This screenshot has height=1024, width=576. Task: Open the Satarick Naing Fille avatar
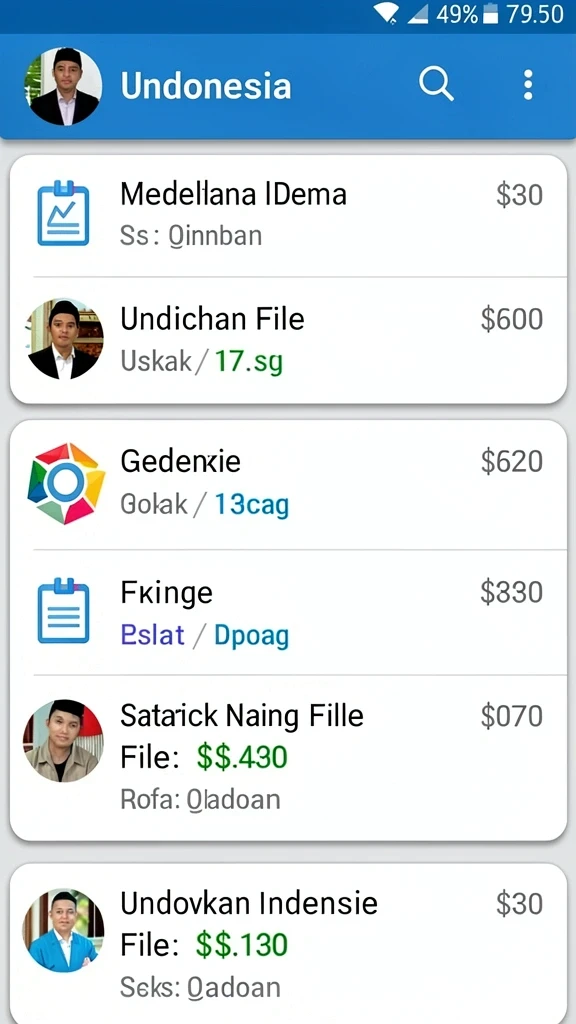point(63,741)
